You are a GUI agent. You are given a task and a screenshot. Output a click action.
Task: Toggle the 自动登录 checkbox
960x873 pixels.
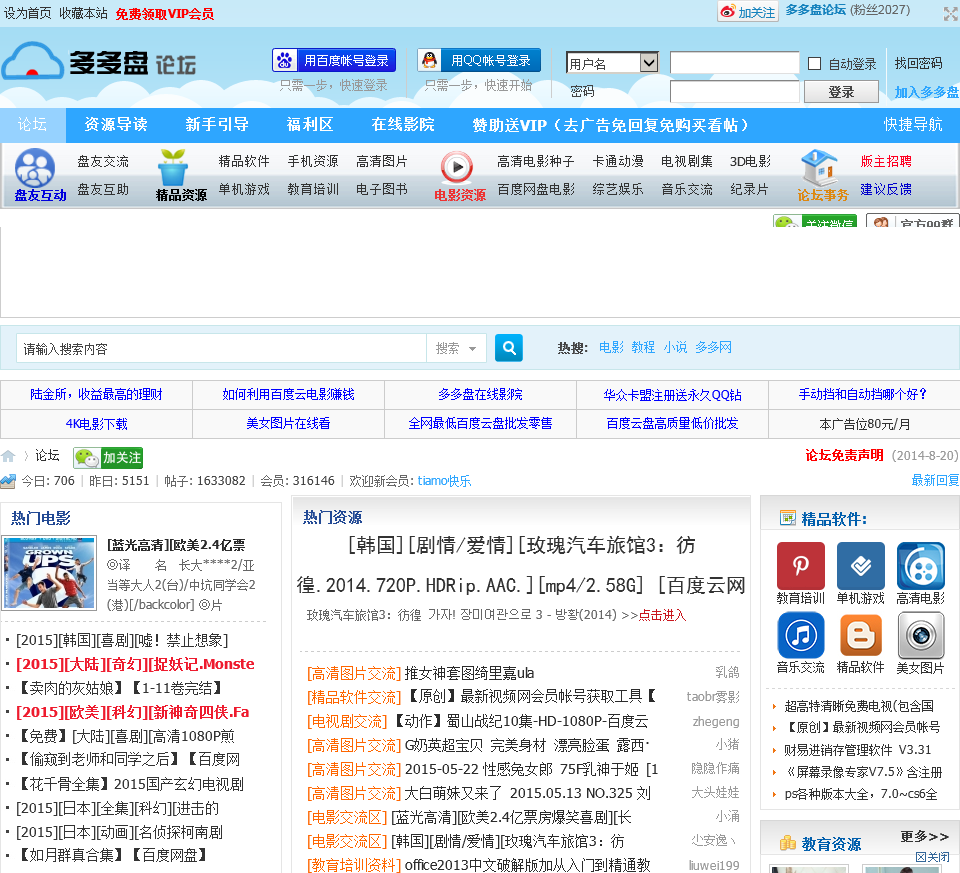(x=814, y=63)
